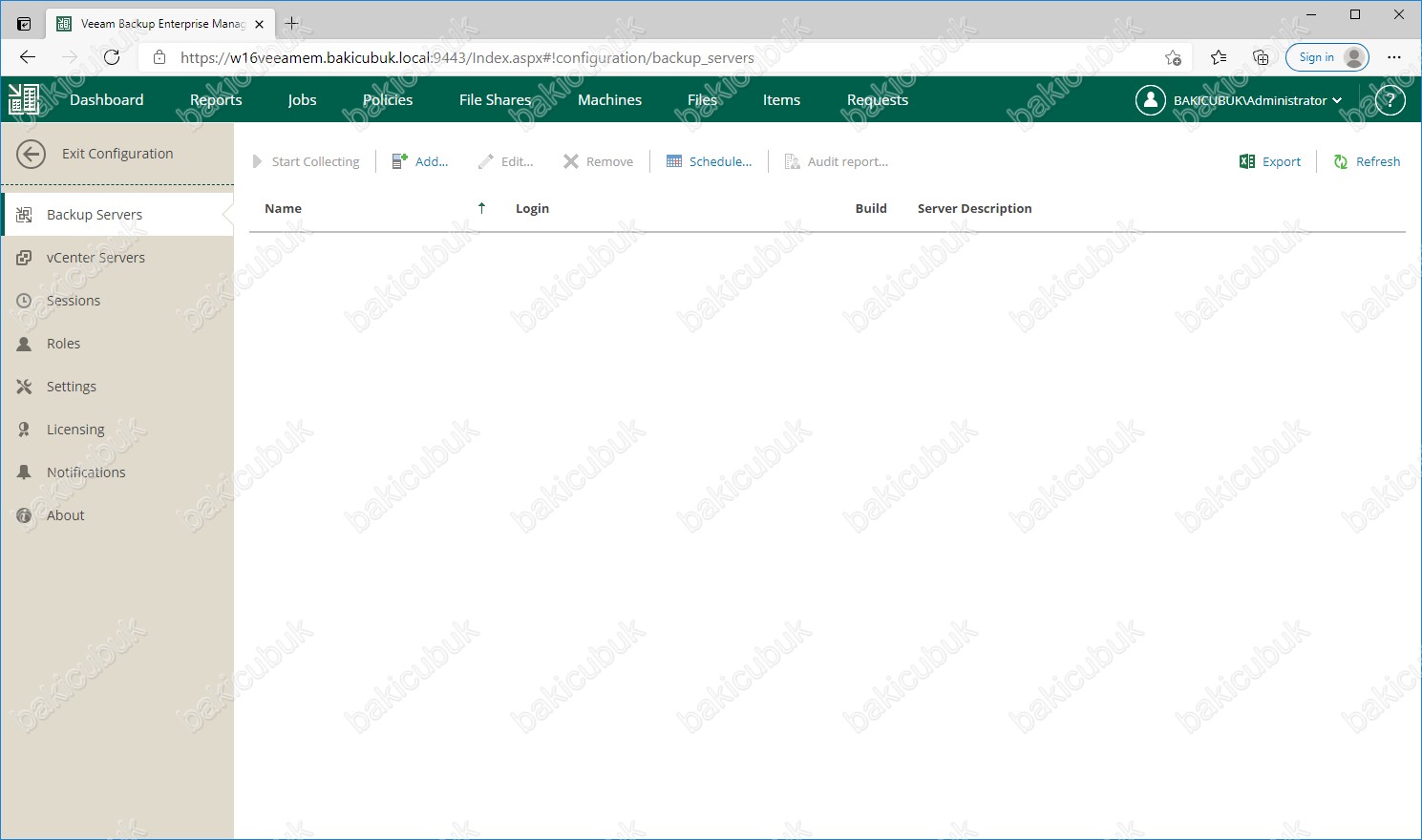Click the Sessions clock icon
Image resolution: width=1422 pixels, height=840 pixels.
click(x=25, y=301)
